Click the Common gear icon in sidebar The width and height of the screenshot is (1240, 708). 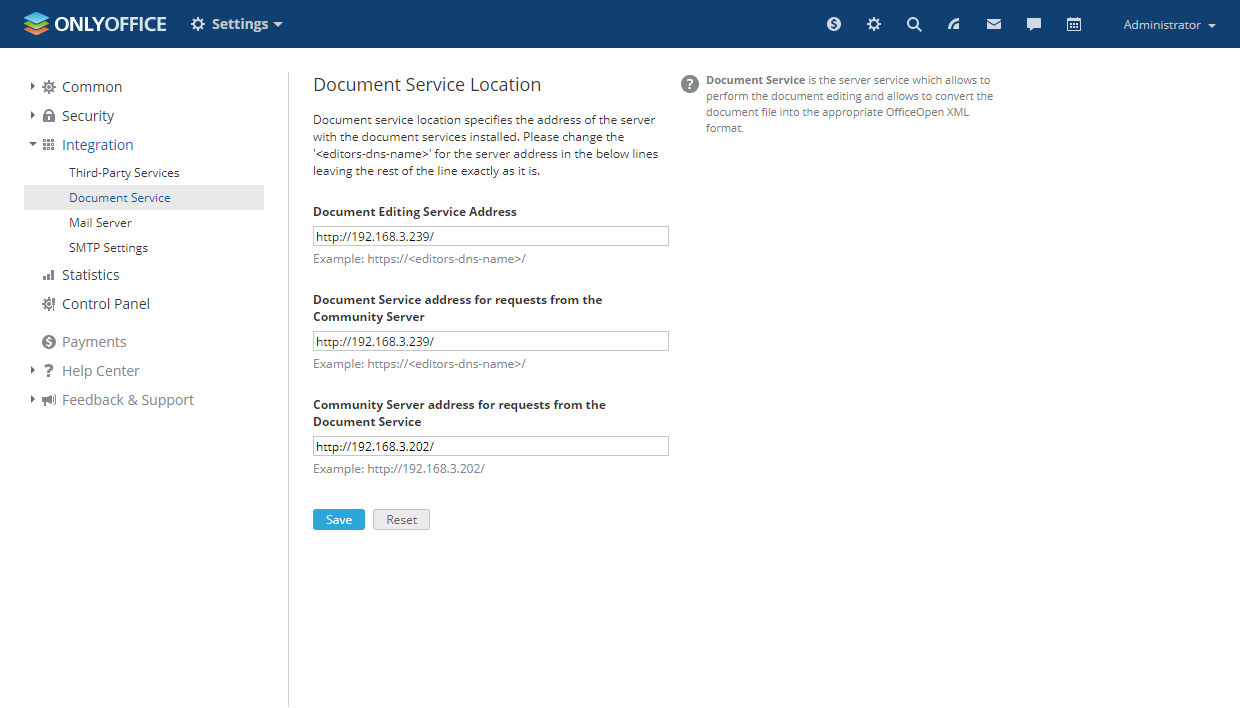47,86
